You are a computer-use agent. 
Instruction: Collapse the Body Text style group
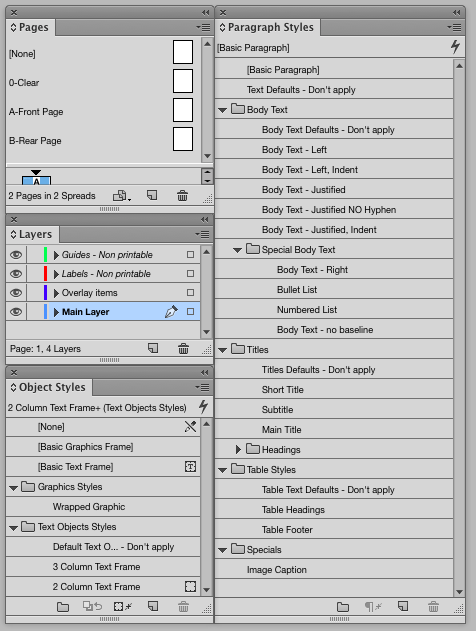[223, 110]
